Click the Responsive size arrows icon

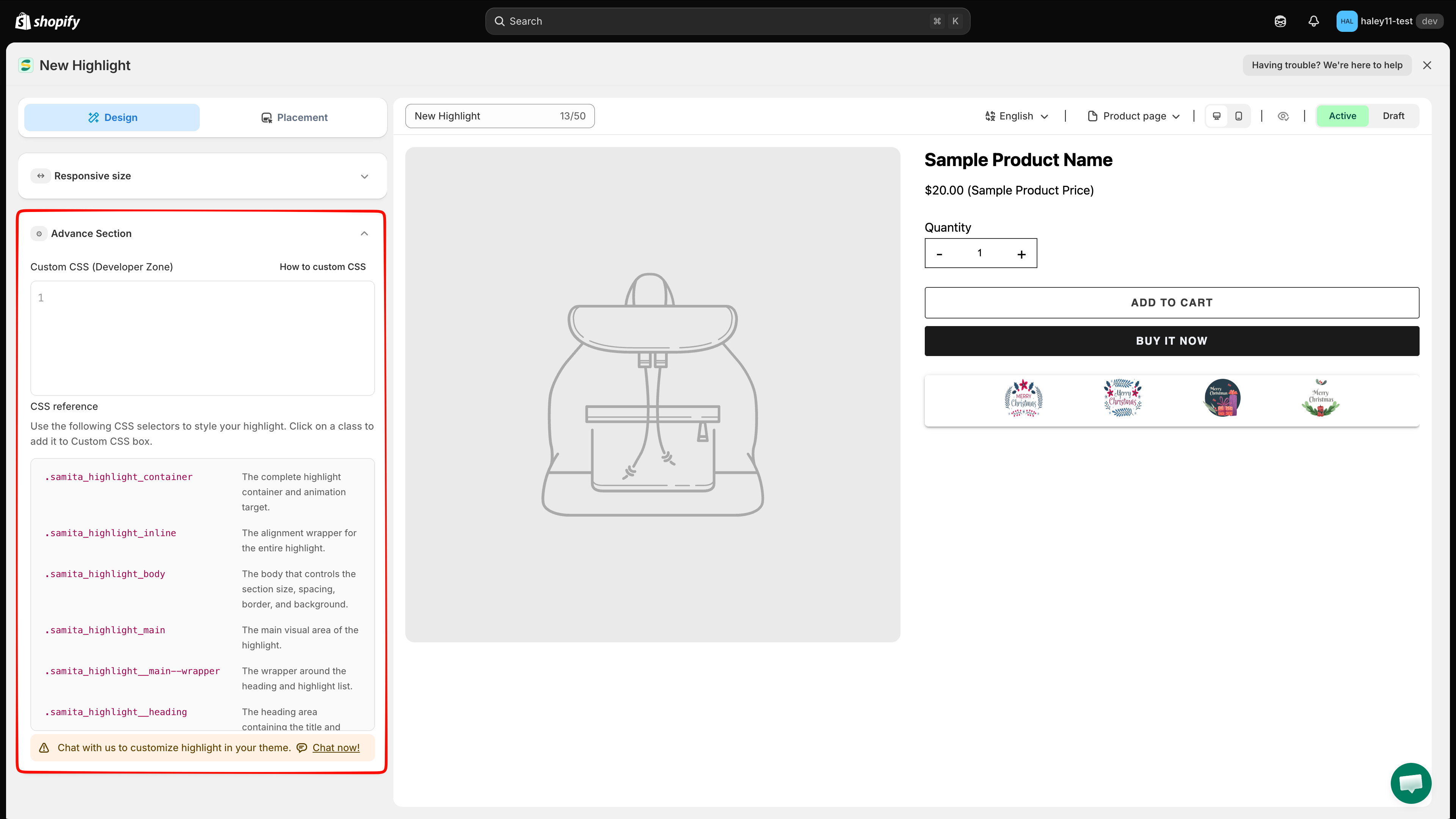coord(41,176)
